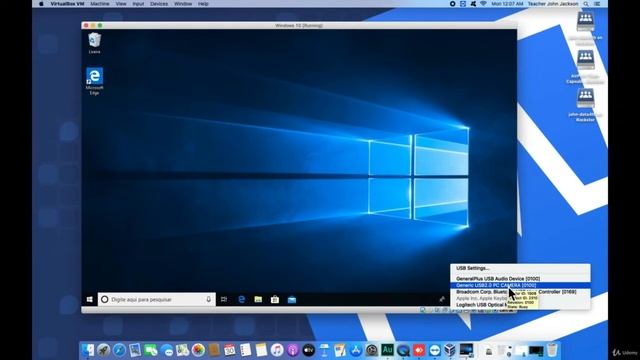The image size is (640, 360).
Task: Open Finder from the Dock
Action: [87, 350]
